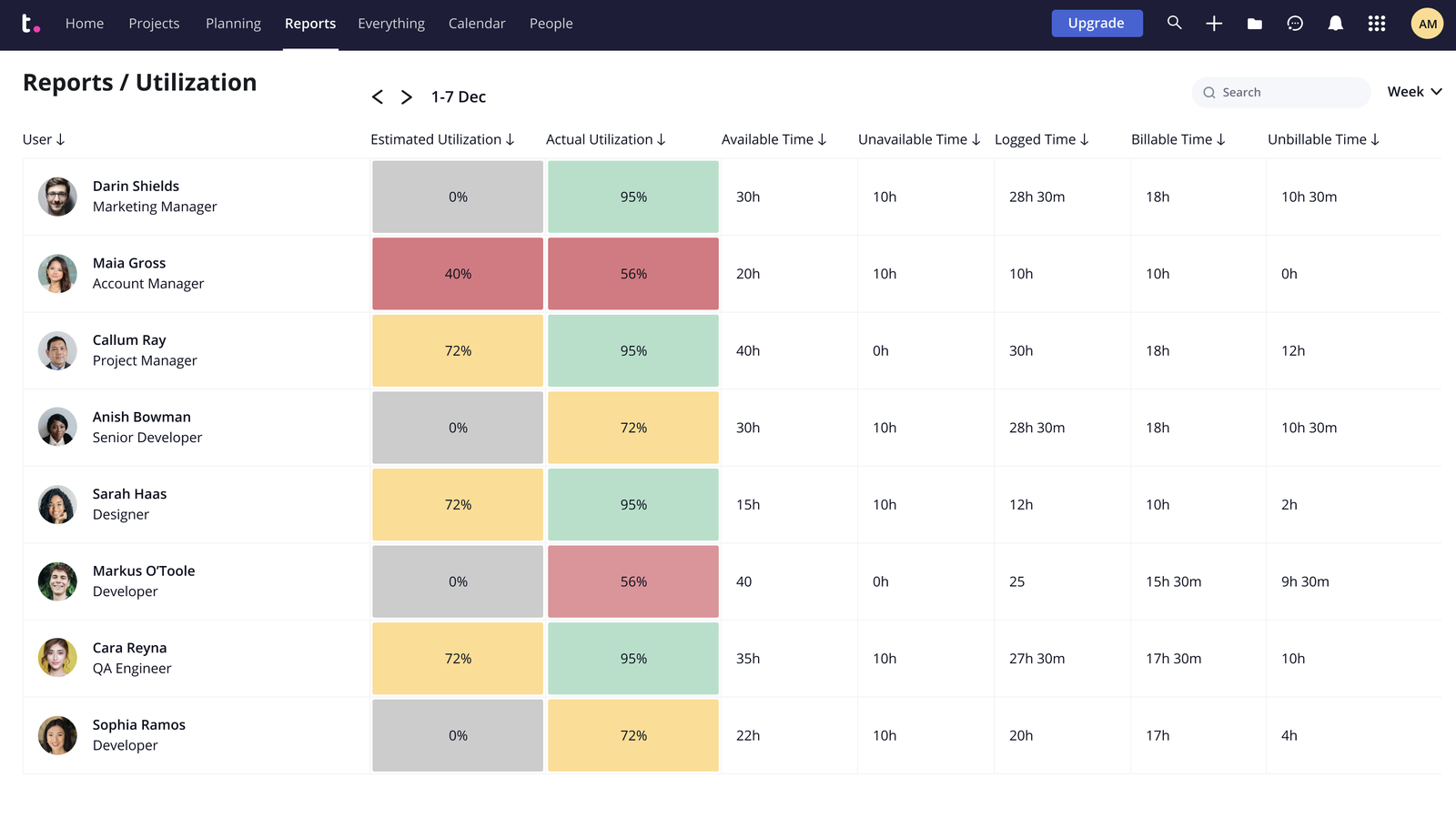Click the plus quick-add icon

tap(1214, 24)
